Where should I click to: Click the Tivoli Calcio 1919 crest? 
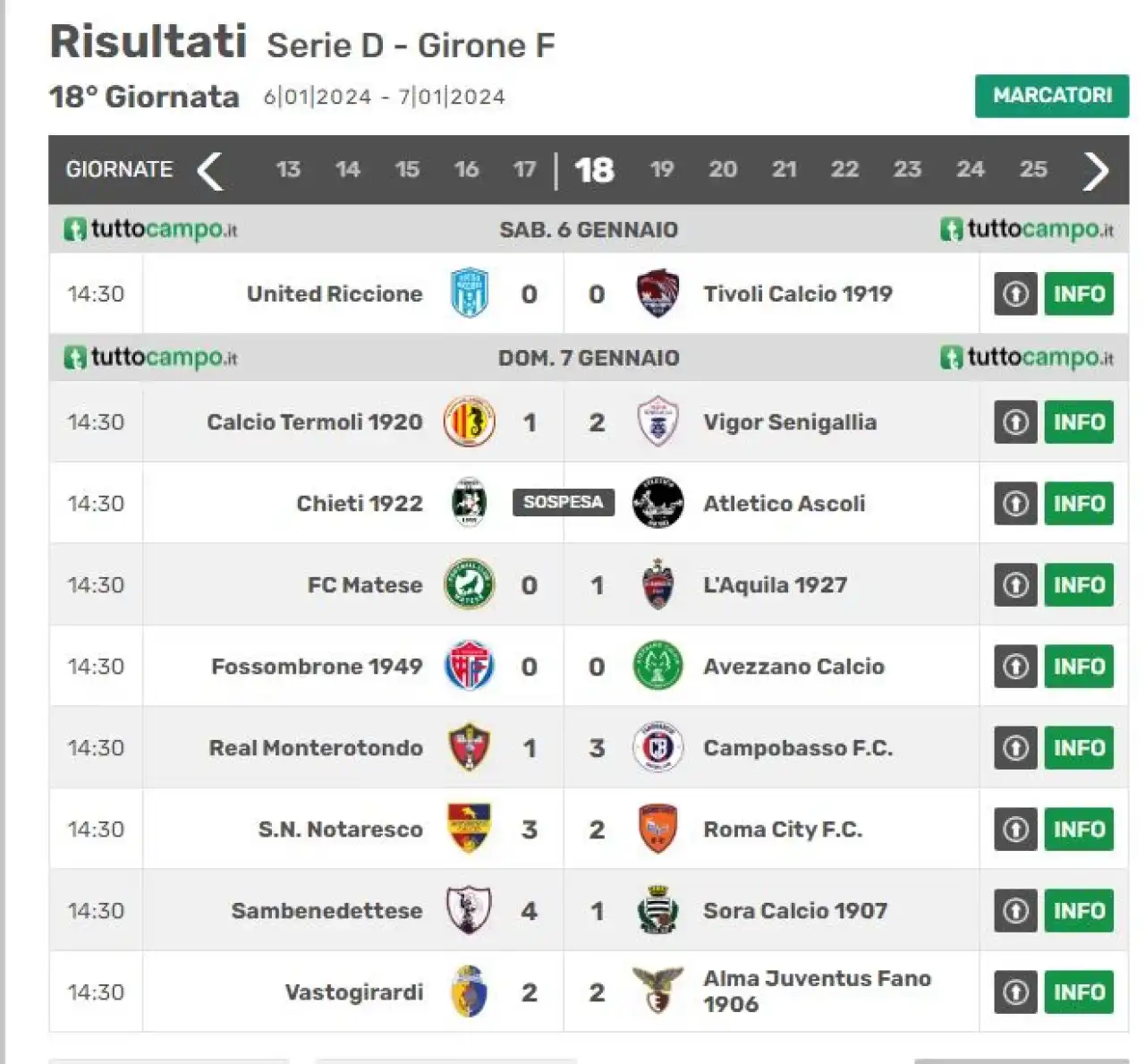(657, 294)
